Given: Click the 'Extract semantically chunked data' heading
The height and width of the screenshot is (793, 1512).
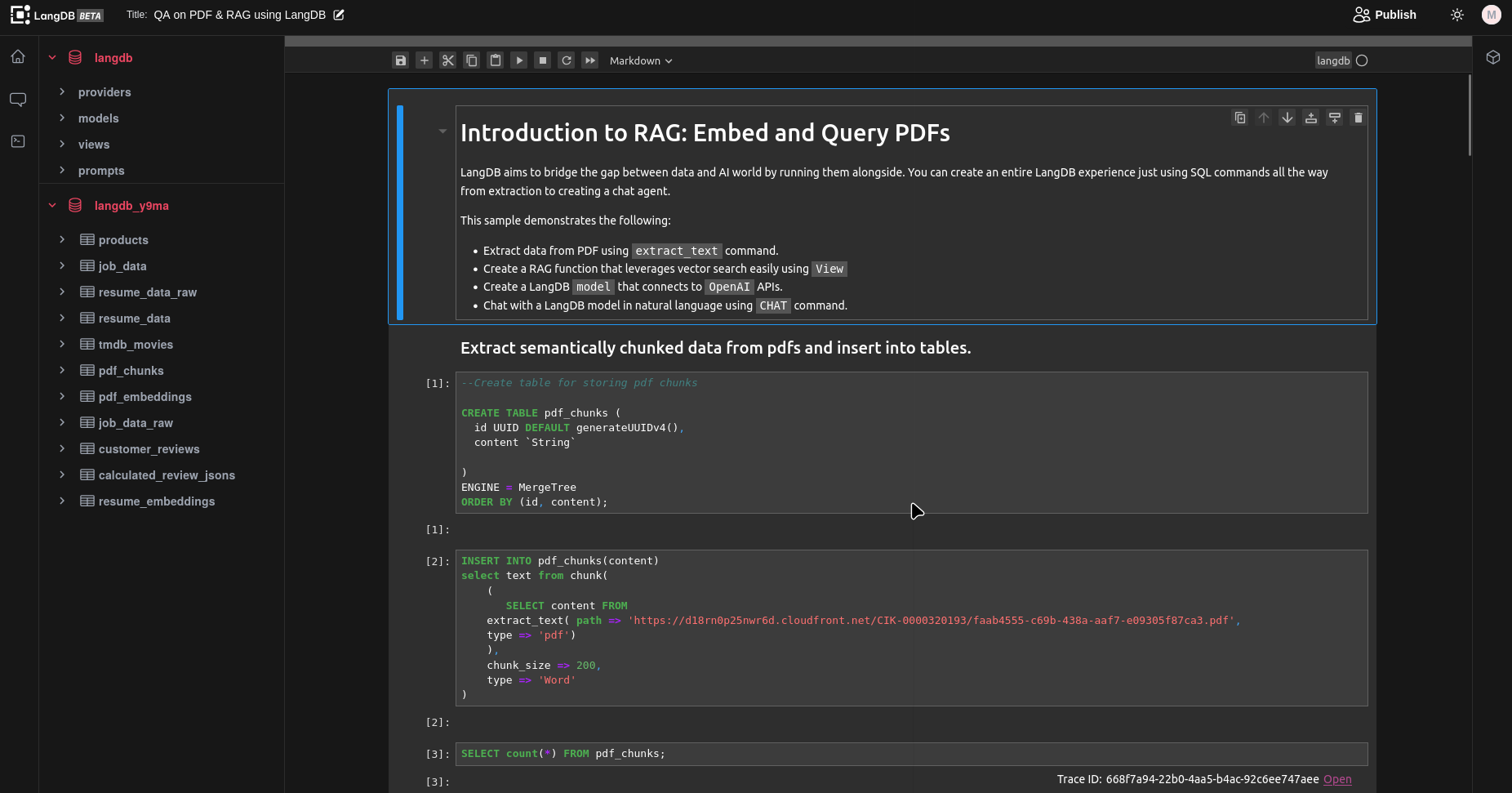Looking at the screenshot, I should click(x=716, y=348).
